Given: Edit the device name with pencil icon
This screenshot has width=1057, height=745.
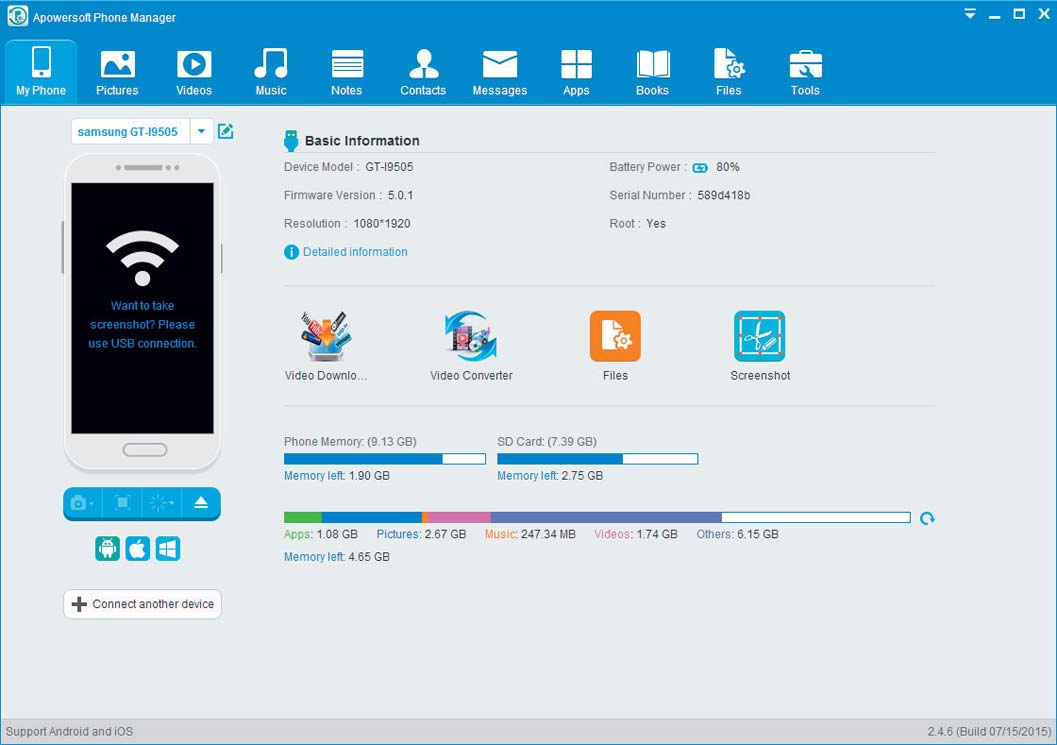Looking at the screenshot, I should coord(226,131).
